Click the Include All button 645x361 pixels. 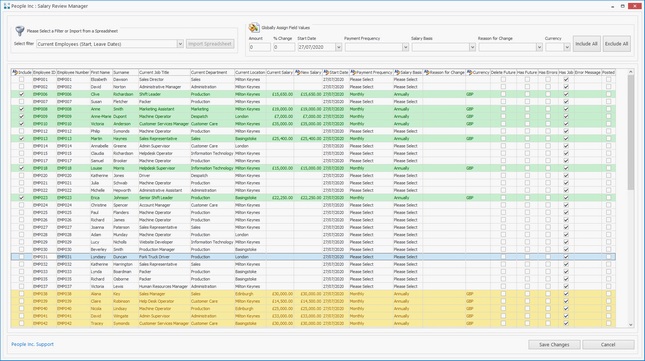click(x=587, y=44)
